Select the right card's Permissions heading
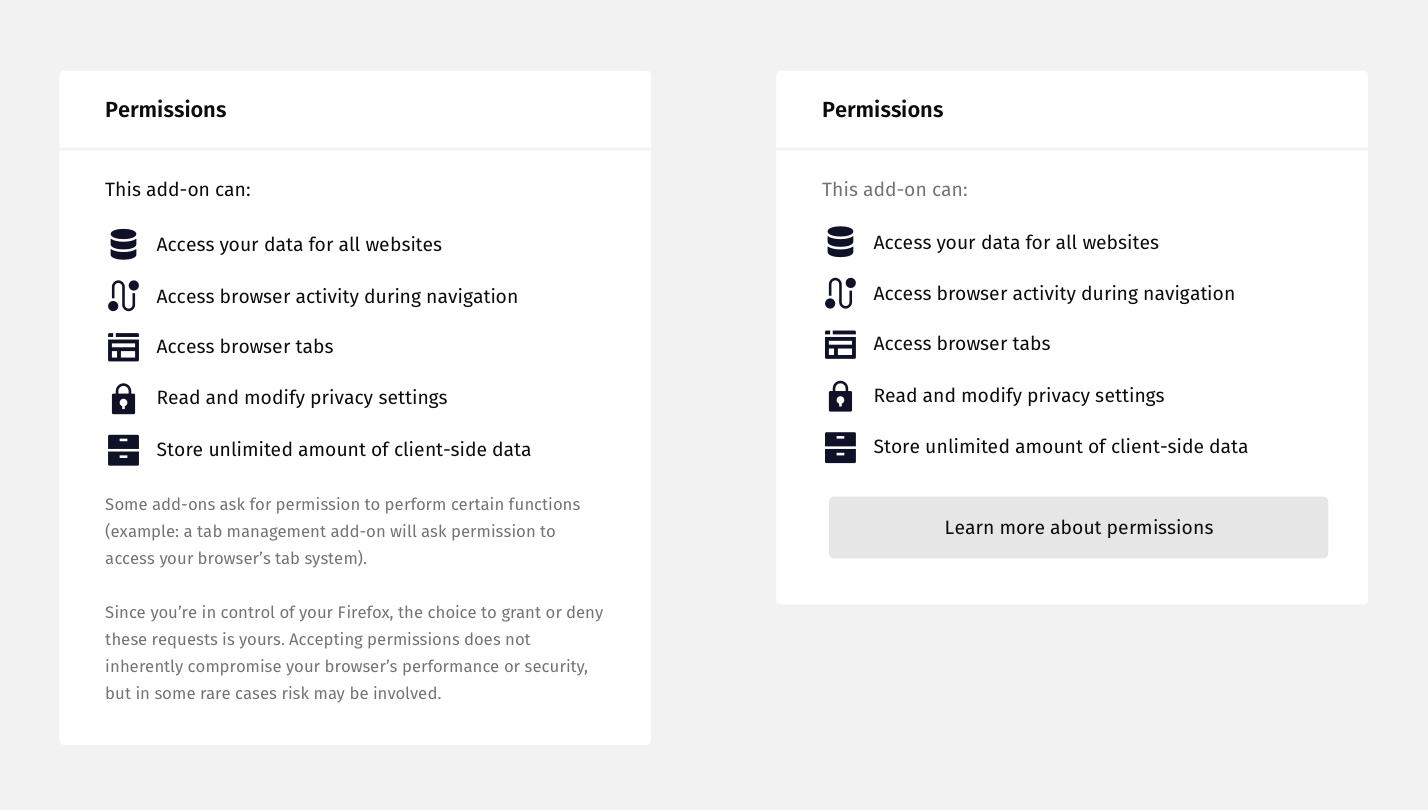The image size is (1428, 810). click(883, 110)
